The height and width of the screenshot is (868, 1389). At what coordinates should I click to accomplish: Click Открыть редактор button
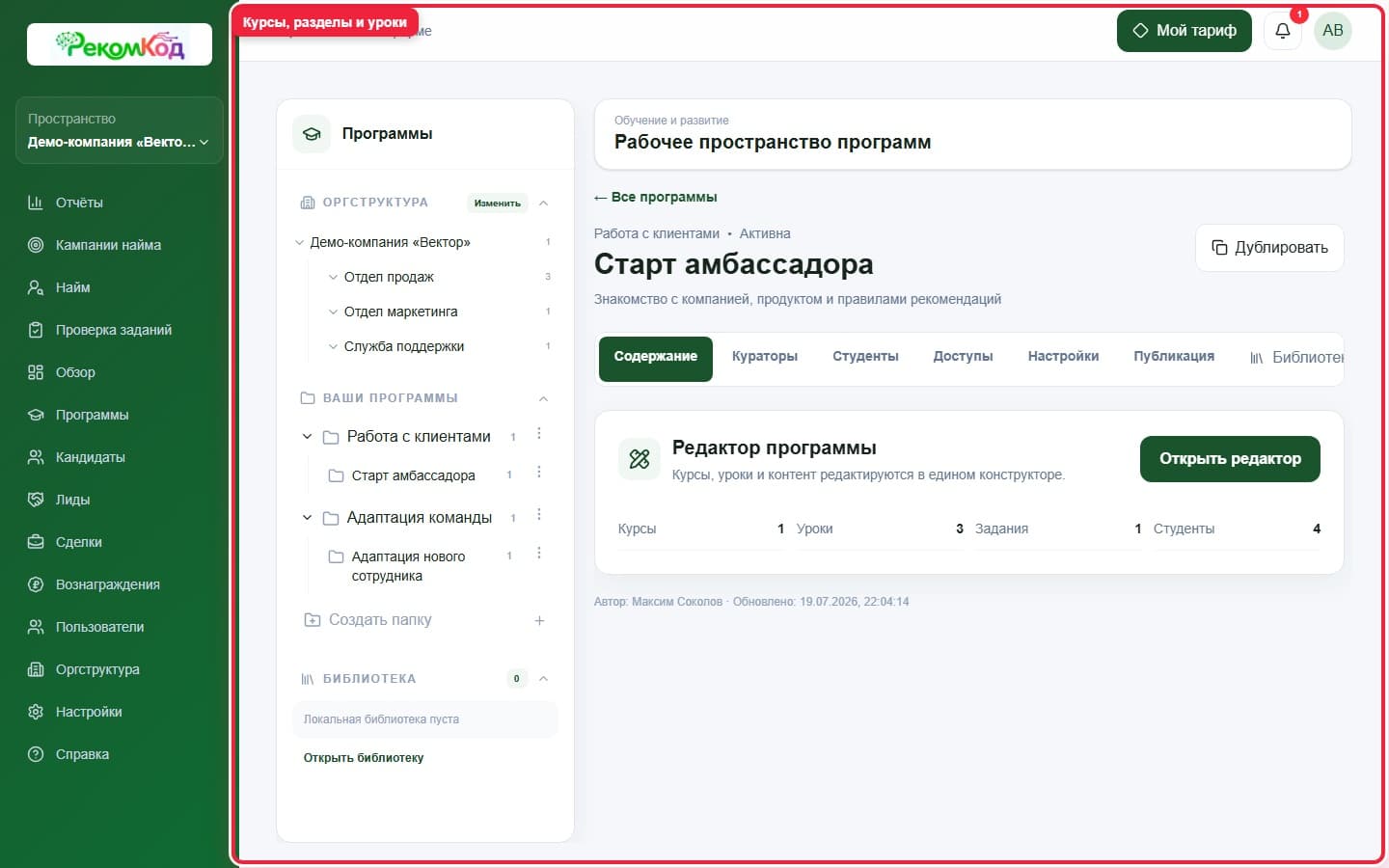1230,459
